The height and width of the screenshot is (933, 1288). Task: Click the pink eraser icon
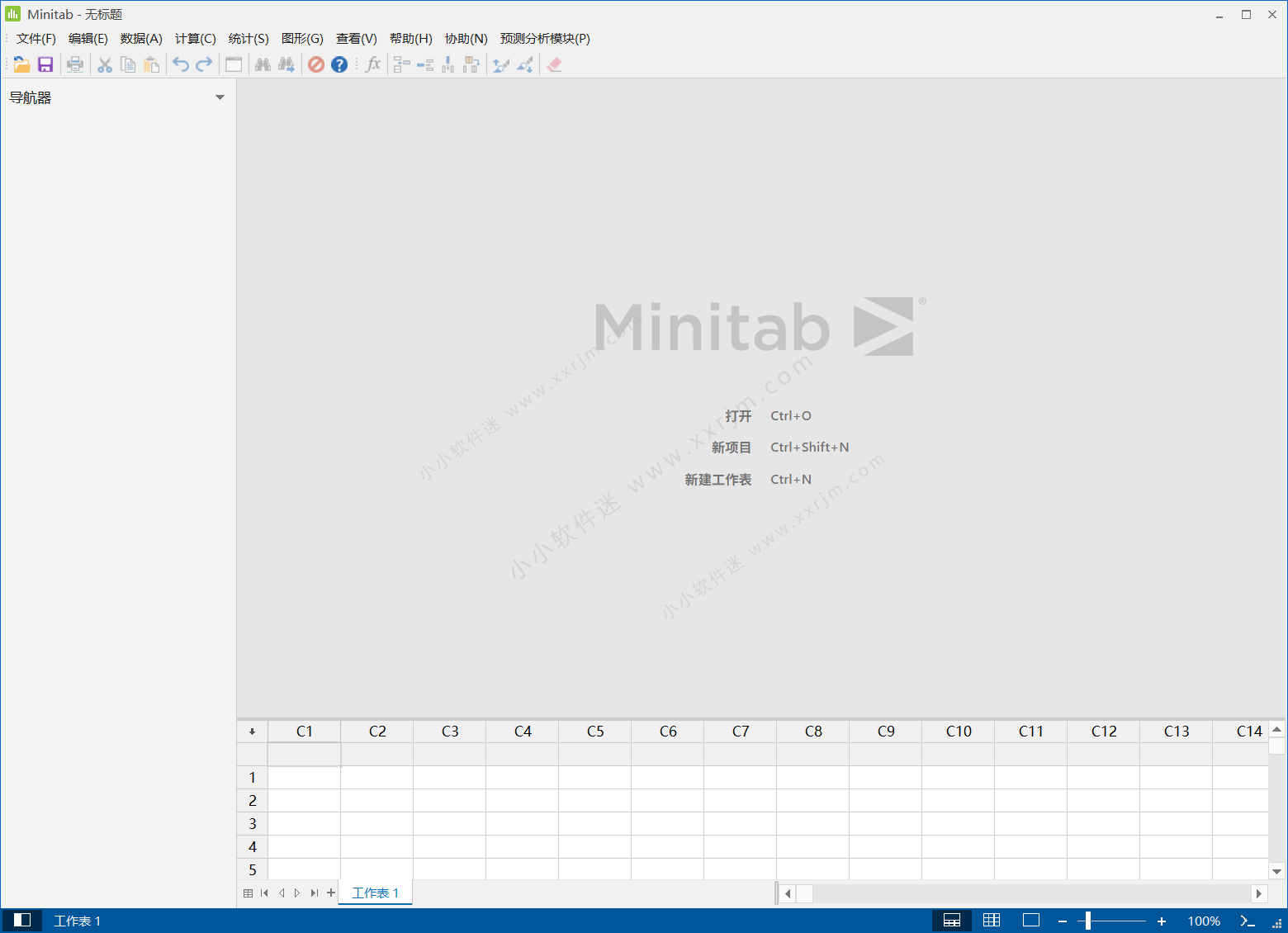(x=554, y=64)
